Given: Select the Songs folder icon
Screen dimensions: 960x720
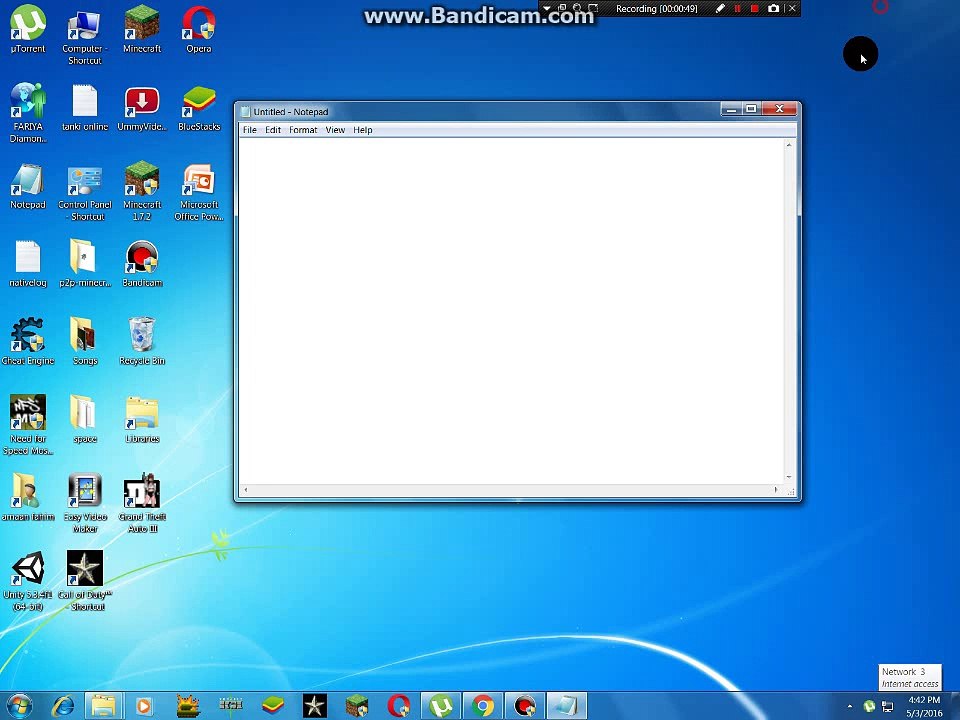Looking at the screenshot, I should point(84,342).
